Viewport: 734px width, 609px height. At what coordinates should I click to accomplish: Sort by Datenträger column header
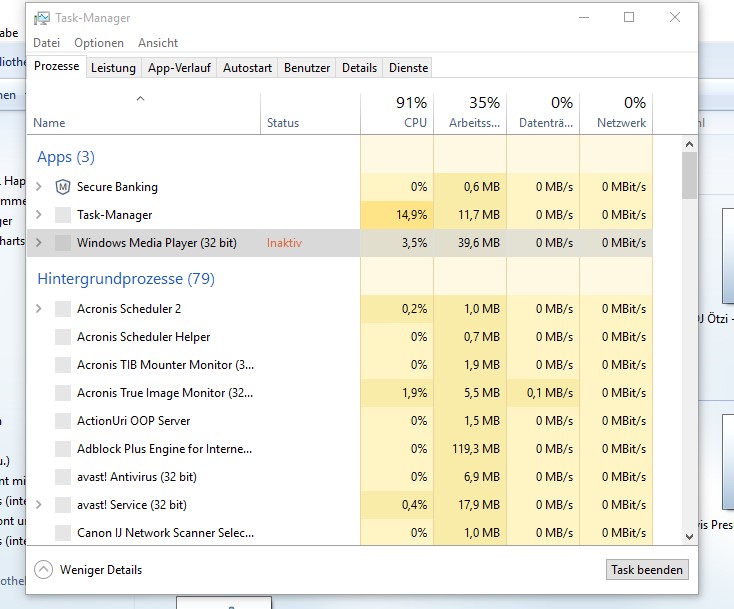coord(543,113)
